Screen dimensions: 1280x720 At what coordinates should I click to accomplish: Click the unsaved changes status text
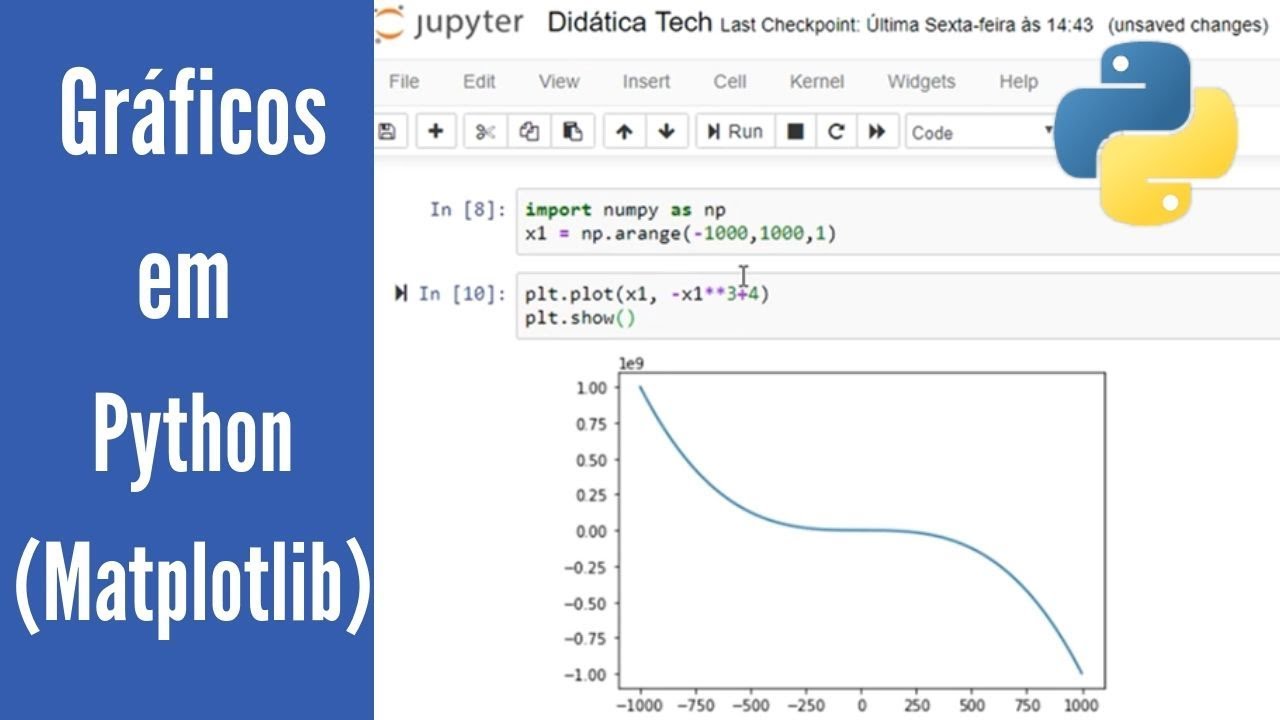click(1189, 25)
